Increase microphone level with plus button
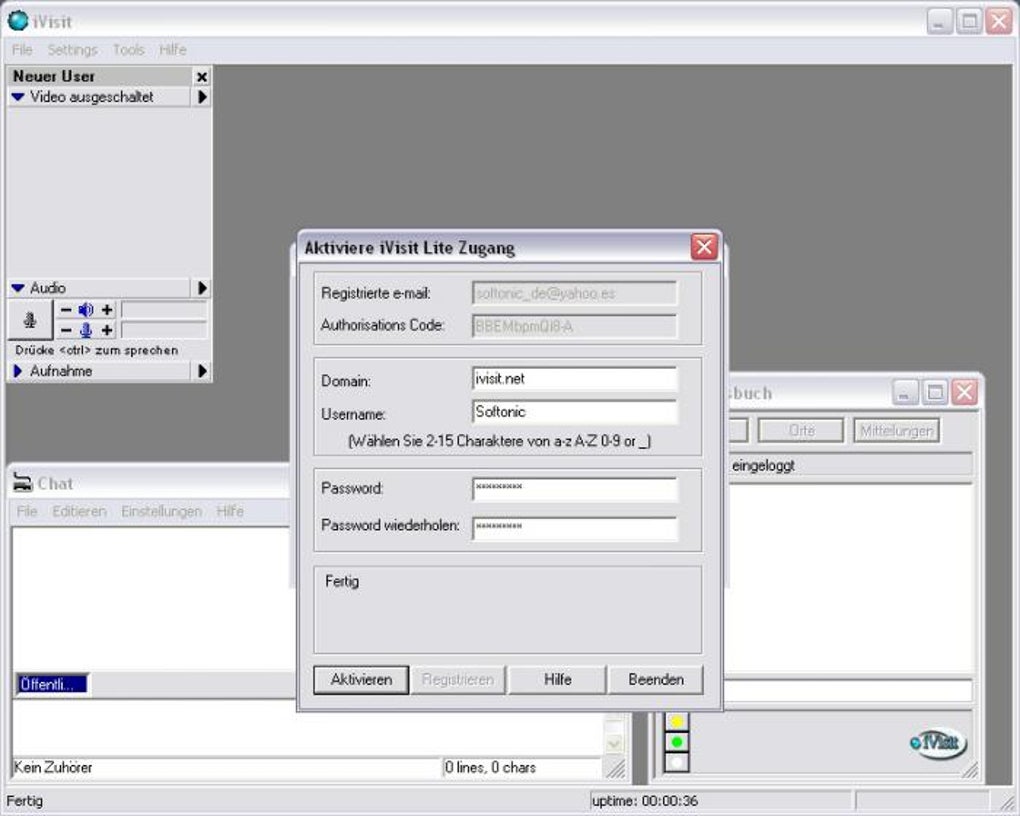1020x816 pixels. [107, 331]
